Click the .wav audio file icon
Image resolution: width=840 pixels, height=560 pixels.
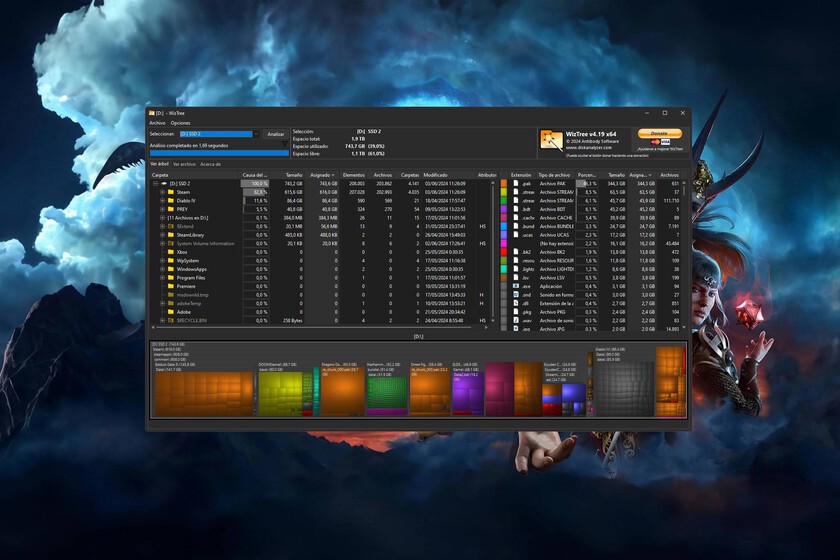click(515, 320)
